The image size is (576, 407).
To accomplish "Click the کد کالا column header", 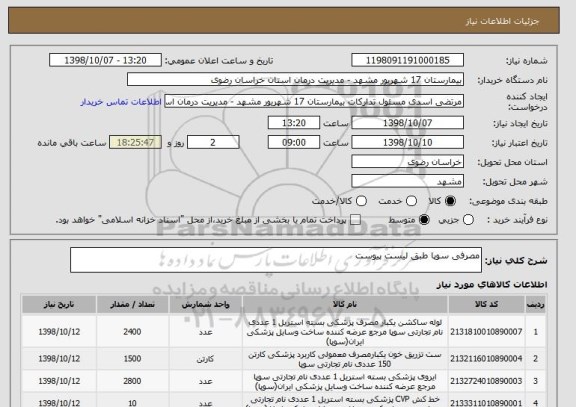I will pos(486,305).
